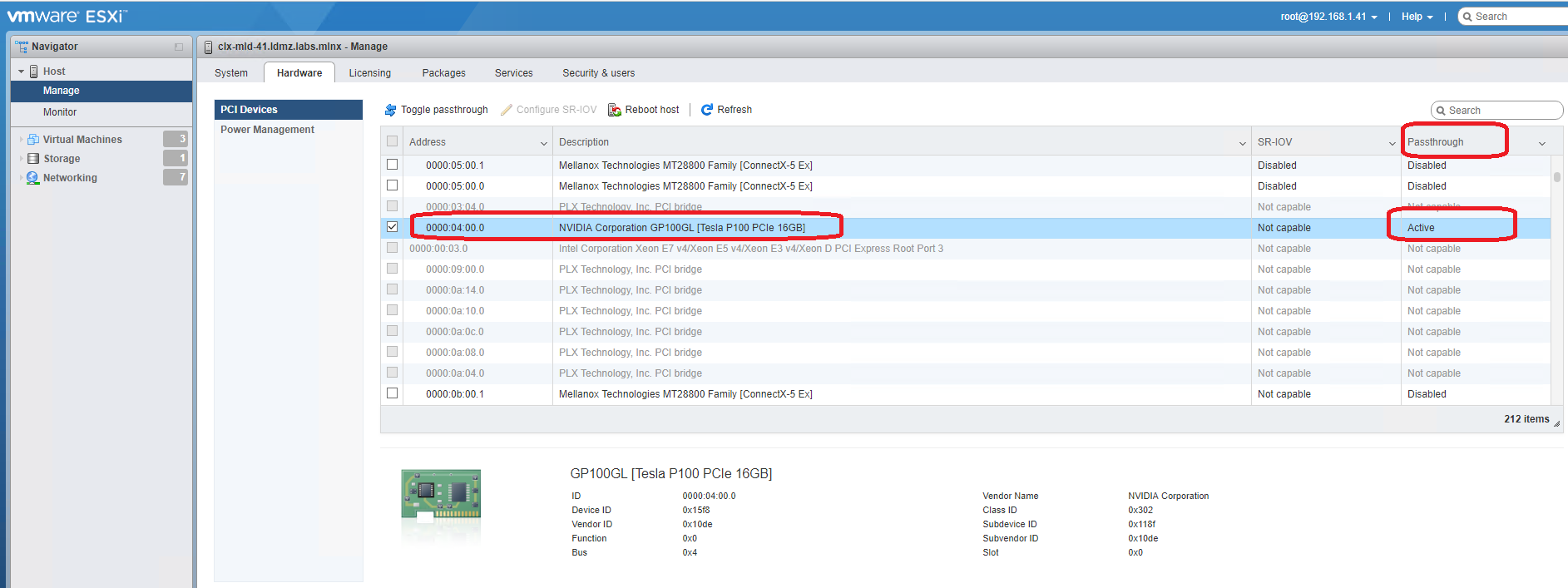Screen dimensions: 1568x588
Task: Click checkbox for address 0000:0a:10.0
Action: click(392, 310)
